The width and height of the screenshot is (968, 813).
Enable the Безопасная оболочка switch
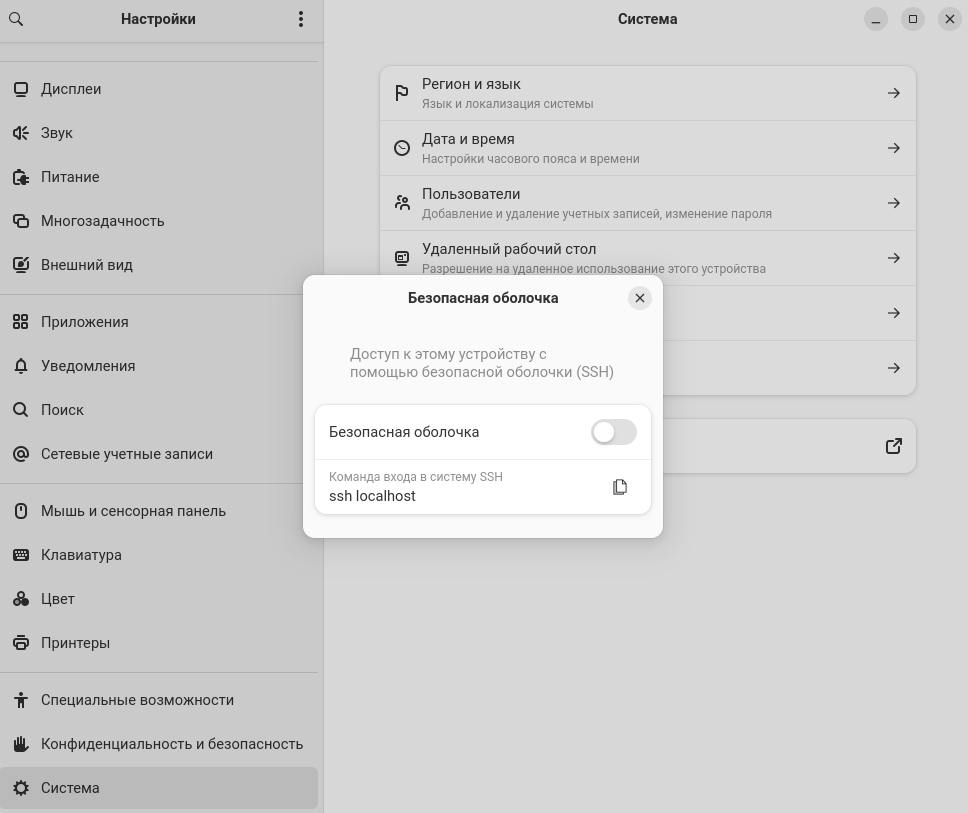coord(613,432)
